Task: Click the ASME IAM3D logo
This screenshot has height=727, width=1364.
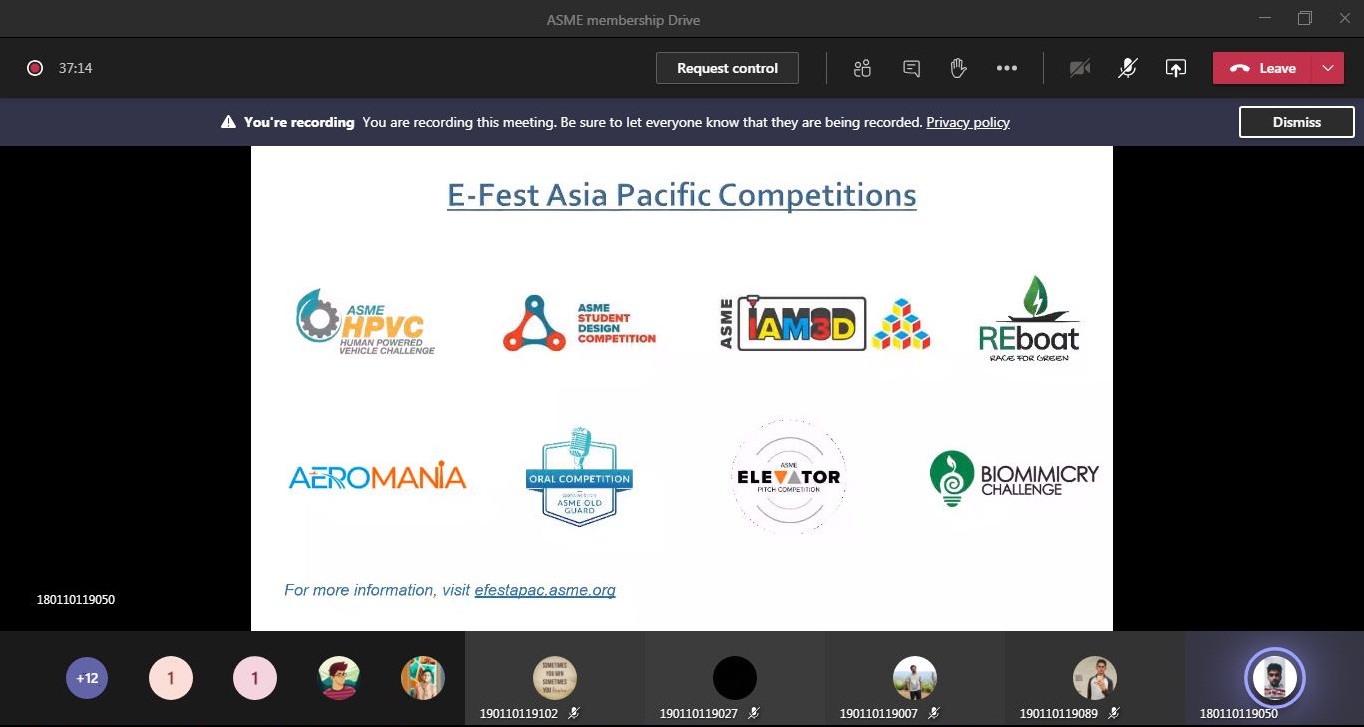Action: tap(825, 323)
